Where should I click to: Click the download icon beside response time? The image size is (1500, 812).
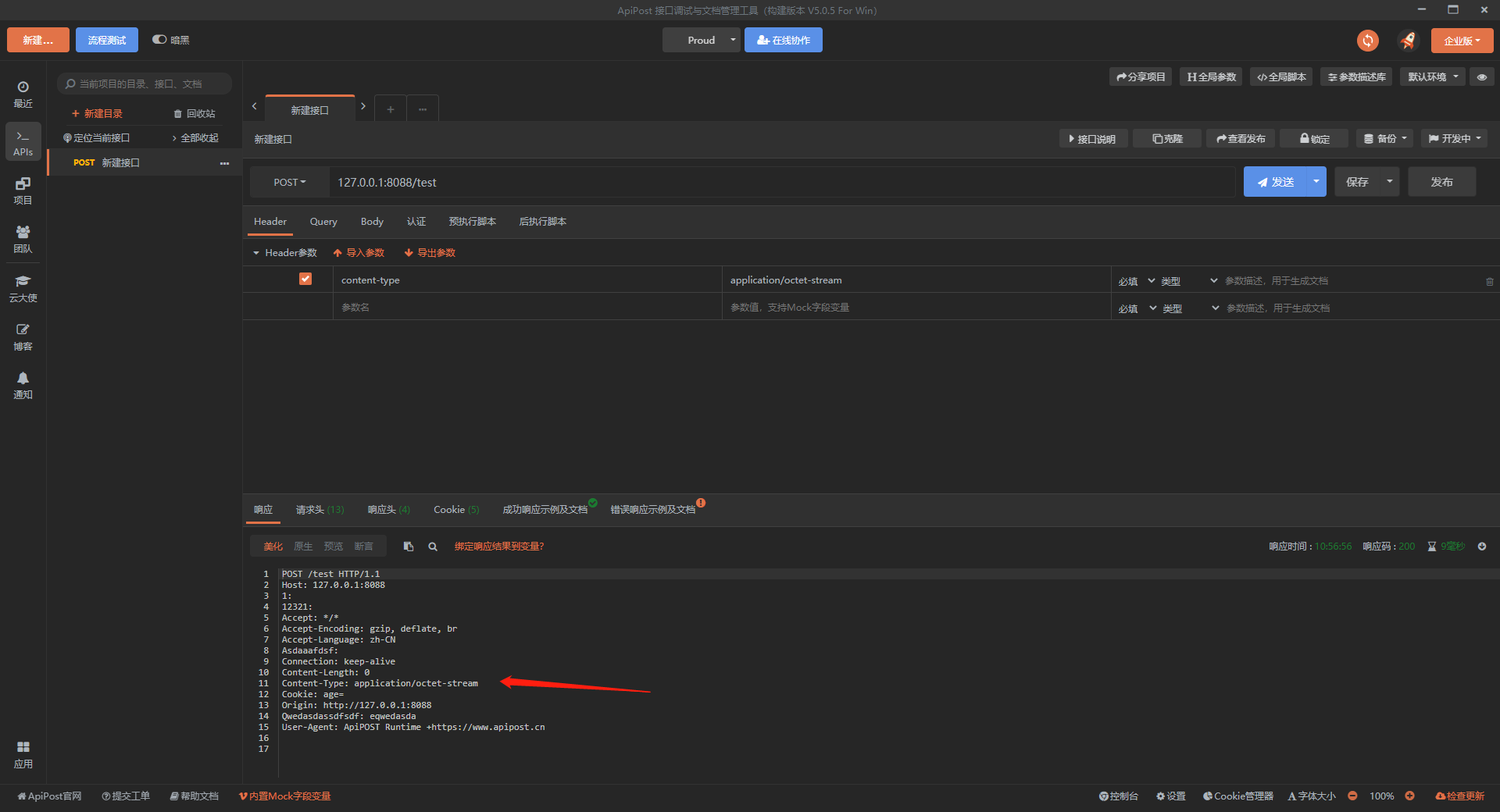1482,547
